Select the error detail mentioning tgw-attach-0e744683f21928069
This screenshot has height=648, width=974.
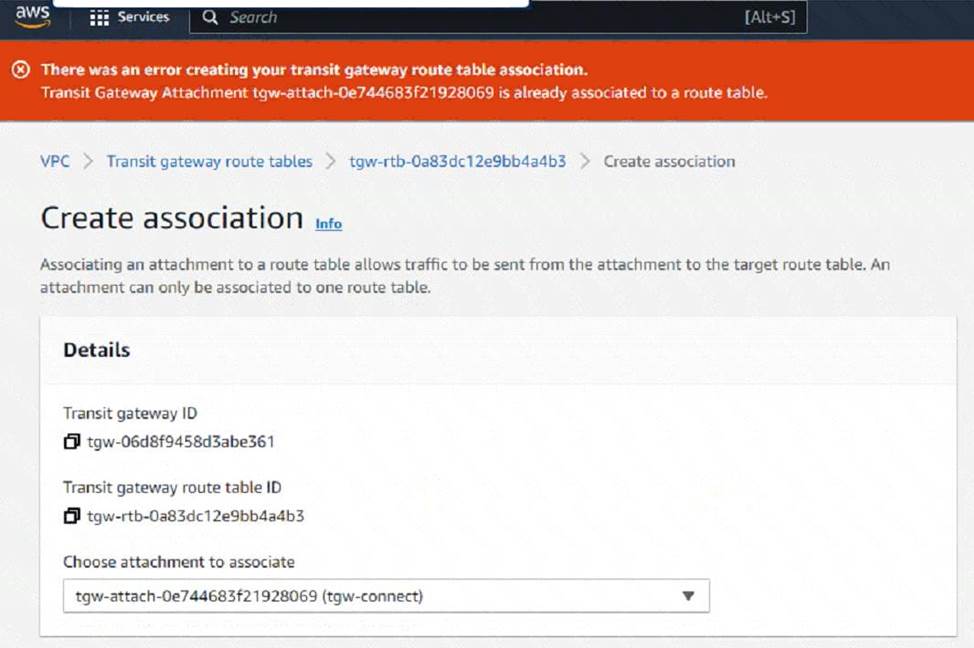pyautogui.click(x=404, y=93)
